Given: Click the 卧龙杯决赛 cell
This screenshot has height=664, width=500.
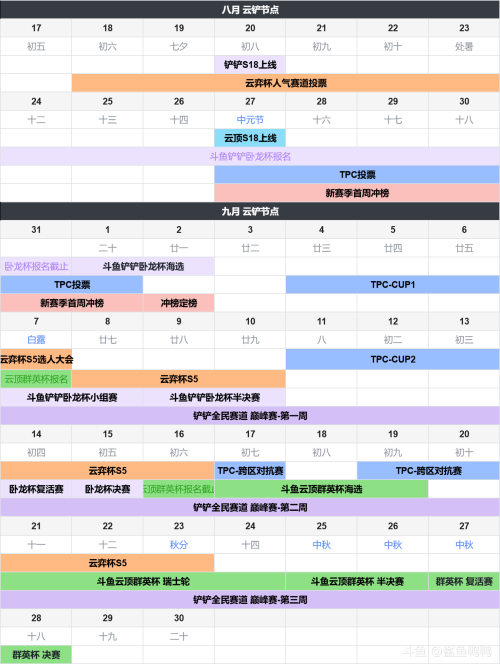Looking at the screenshot, I should coord(108,489).
